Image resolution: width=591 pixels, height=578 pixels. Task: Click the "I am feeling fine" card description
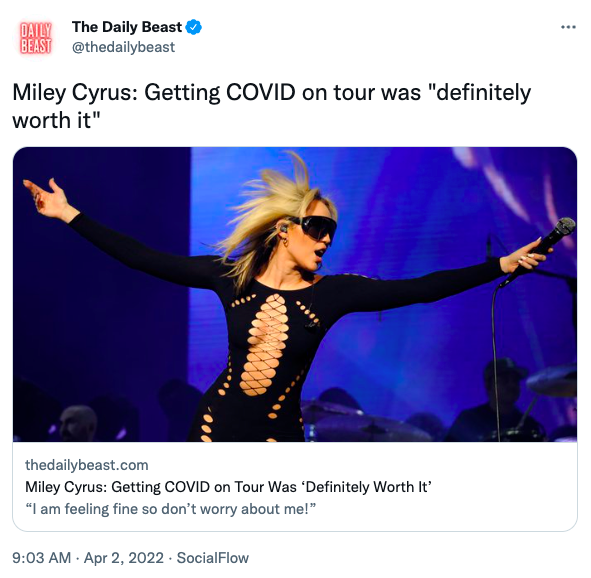click(170, 509)
